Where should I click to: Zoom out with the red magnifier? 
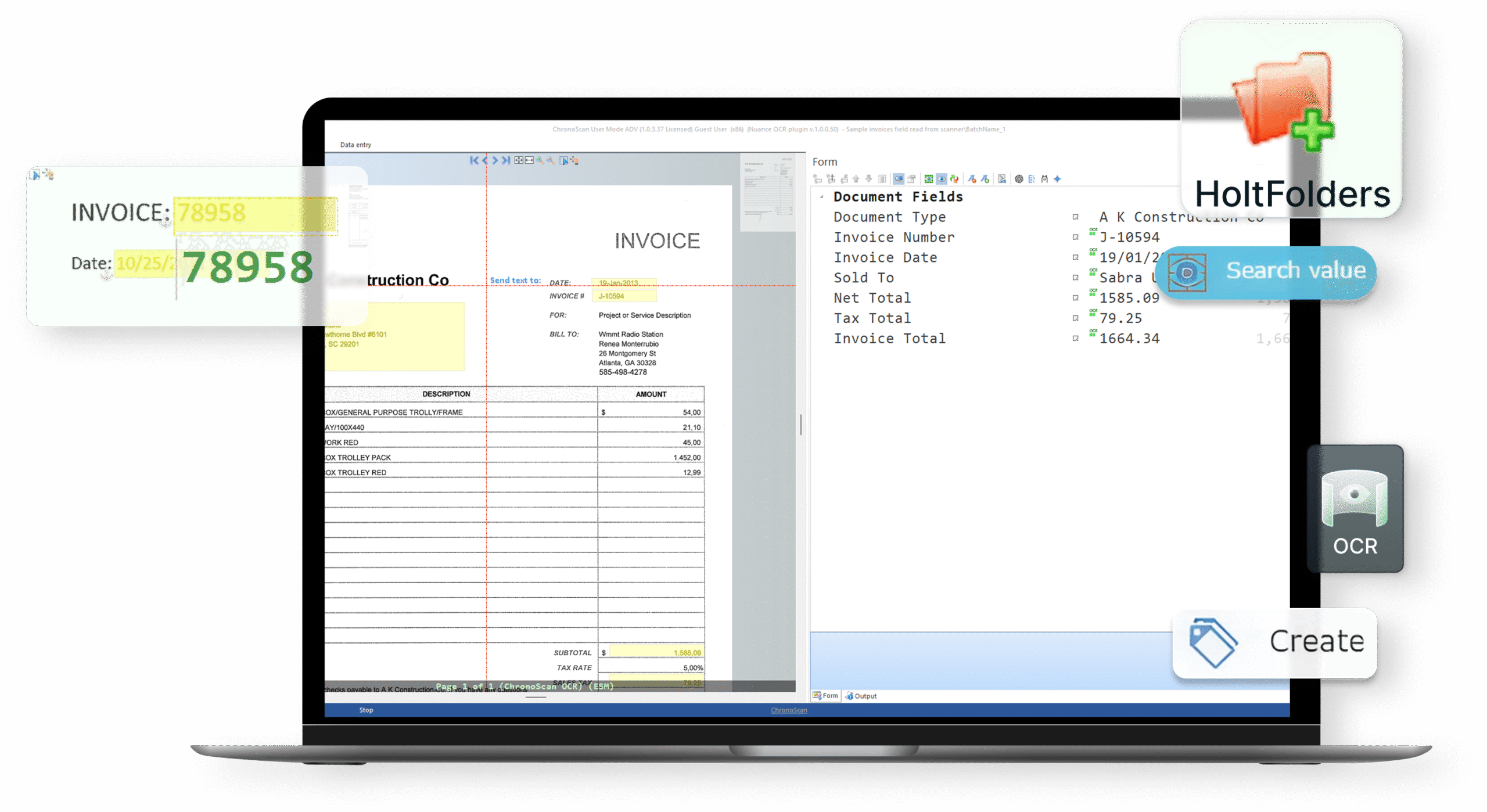point(550,160)
